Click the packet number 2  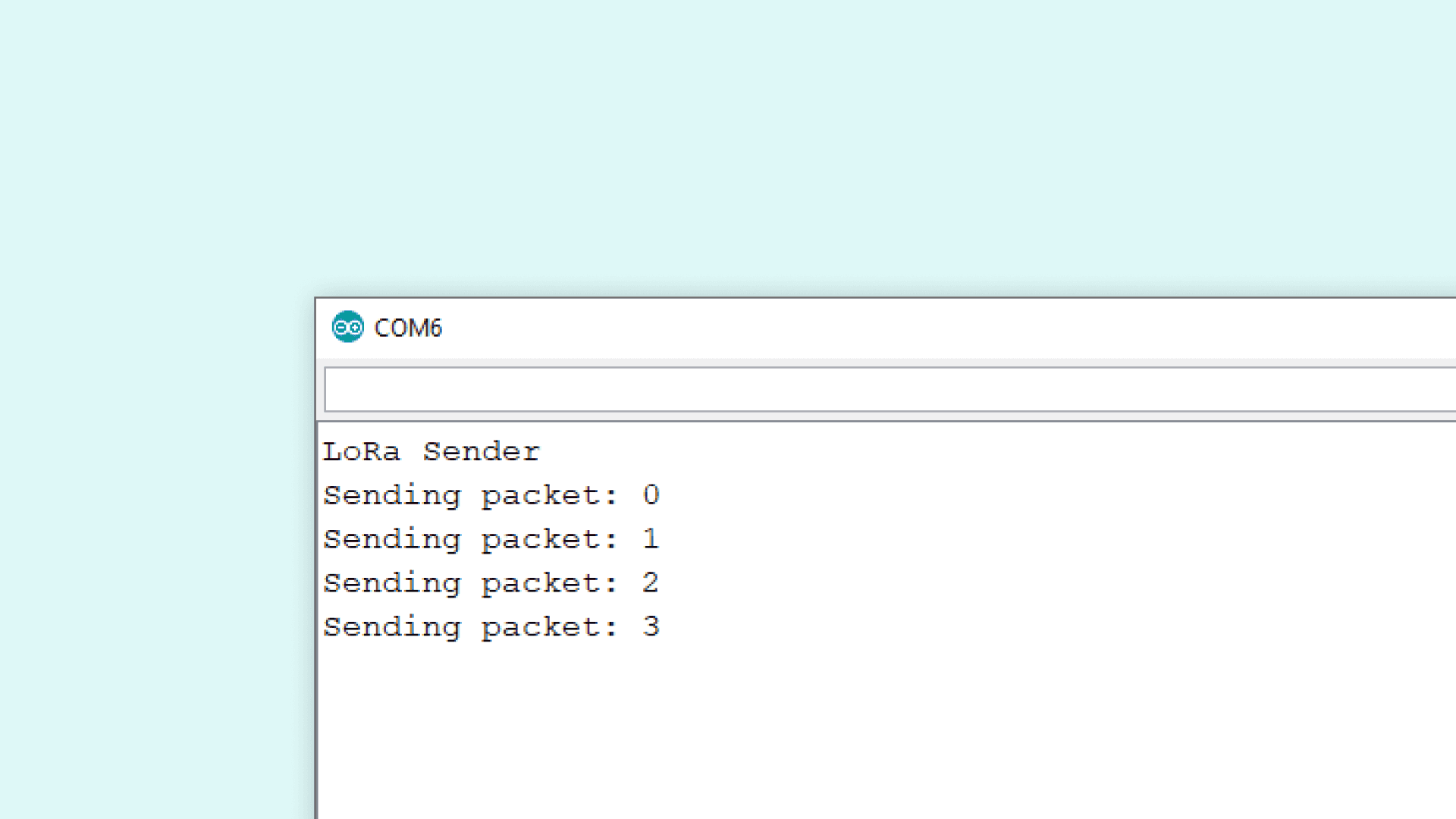pyautogui.click(x=651, y=582)
